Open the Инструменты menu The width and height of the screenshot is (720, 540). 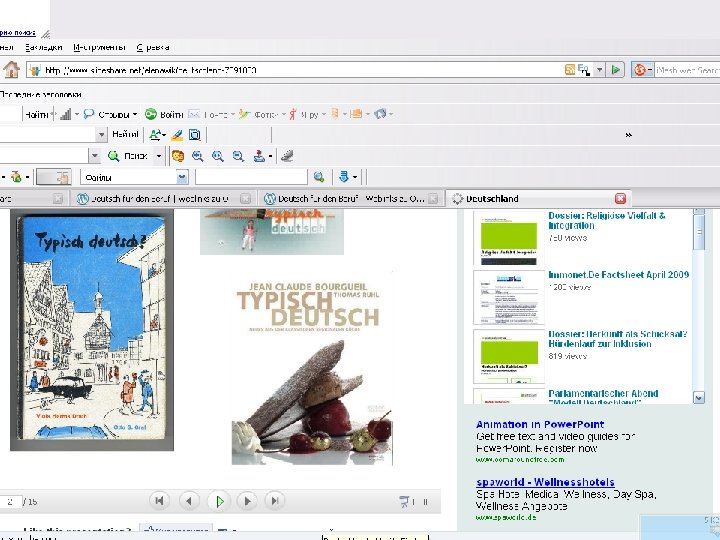(99, 47)
